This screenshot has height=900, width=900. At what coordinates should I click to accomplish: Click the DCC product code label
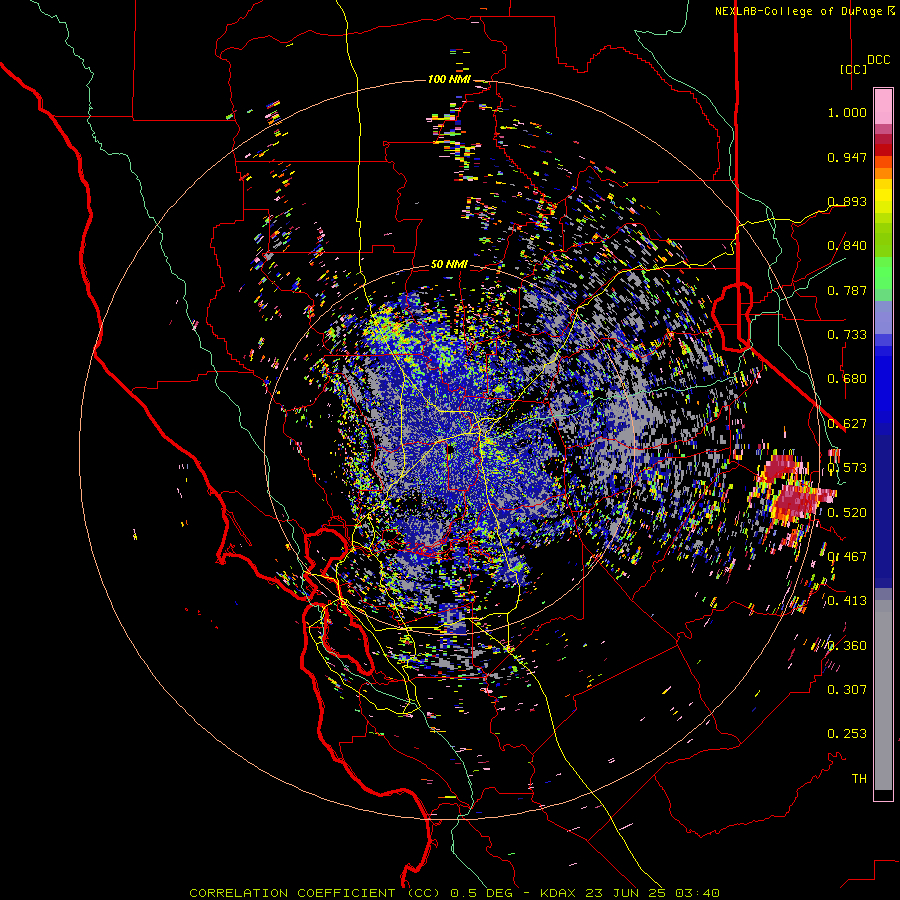pos(878,60)
